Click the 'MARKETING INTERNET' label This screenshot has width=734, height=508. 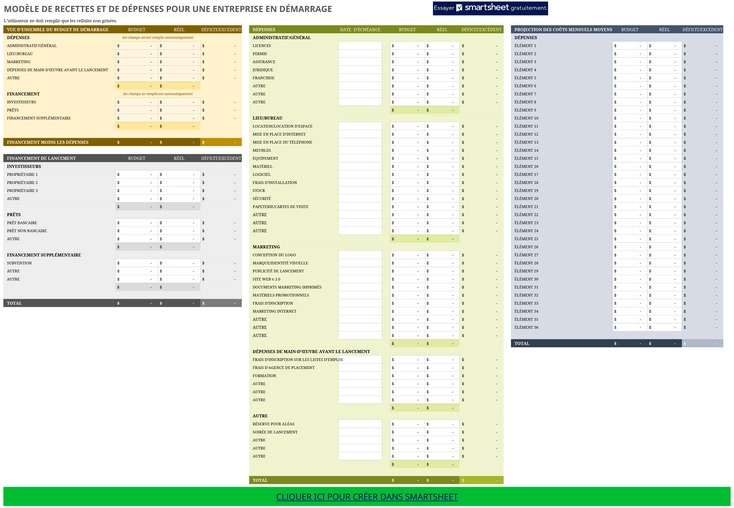pos(274,311)
